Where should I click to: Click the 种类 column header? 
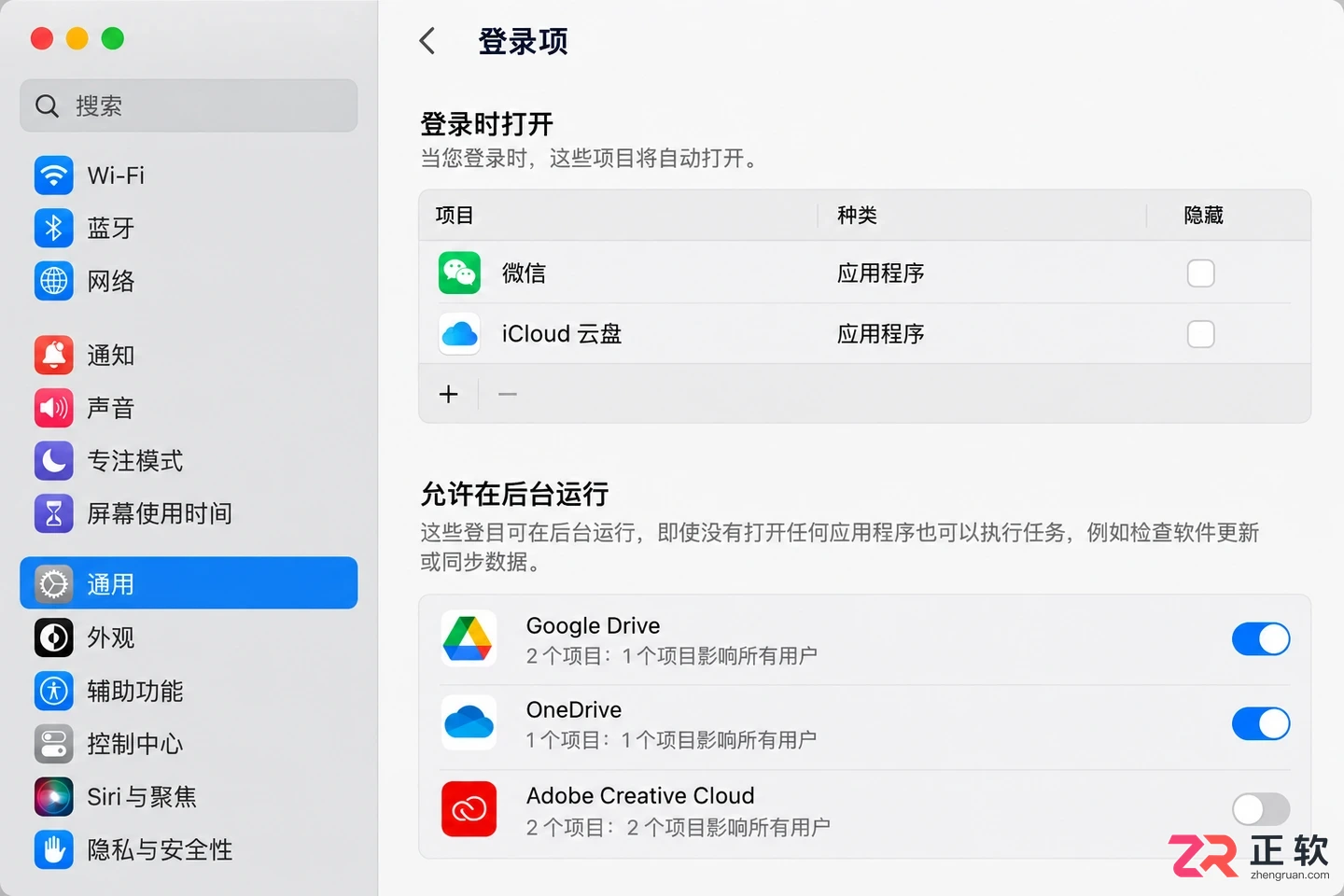pos(857,216)
